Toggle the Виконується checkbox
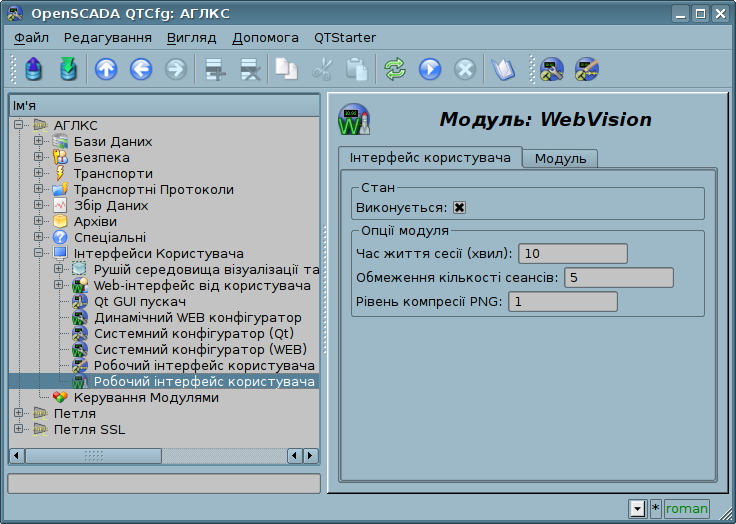The height and width of the screenshot is (524, 736). coord(459,208)
